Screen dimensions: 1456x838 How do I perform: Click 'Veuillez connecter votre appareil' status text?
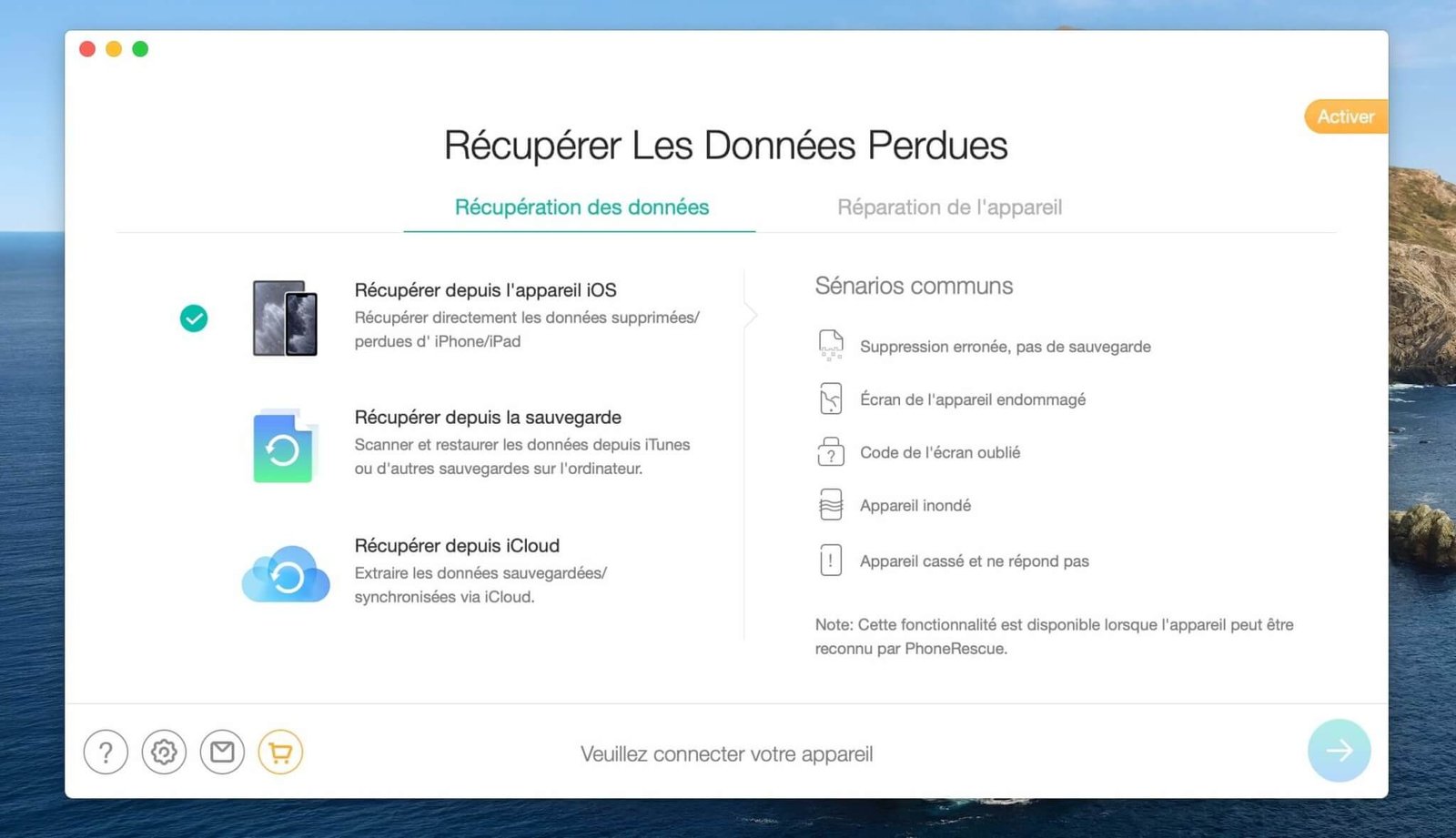[726, 754]
